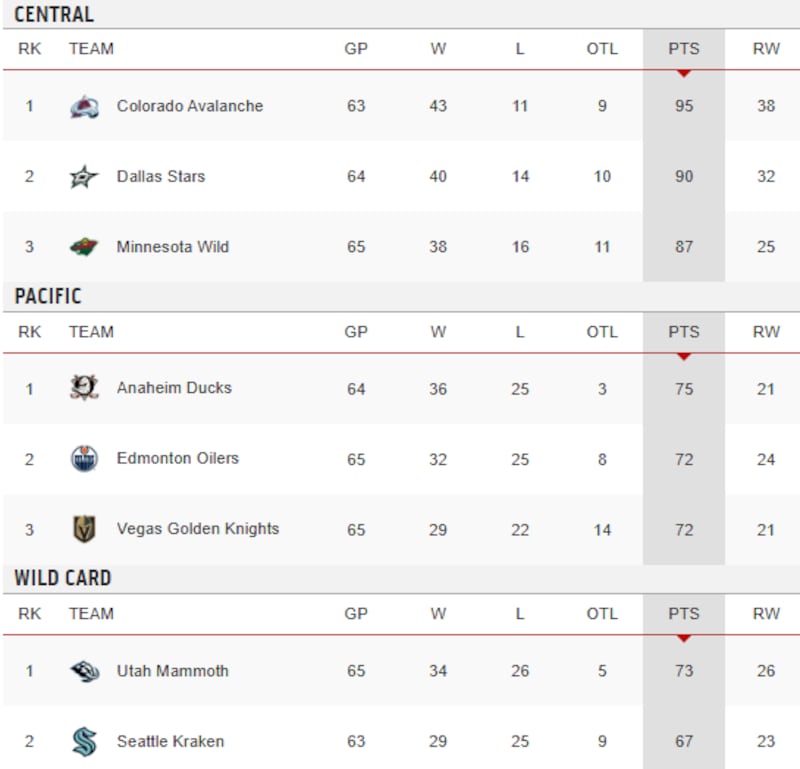Open the Seattle Kraken team link
This screenshot has height=769, width=800.
[170, 742]
